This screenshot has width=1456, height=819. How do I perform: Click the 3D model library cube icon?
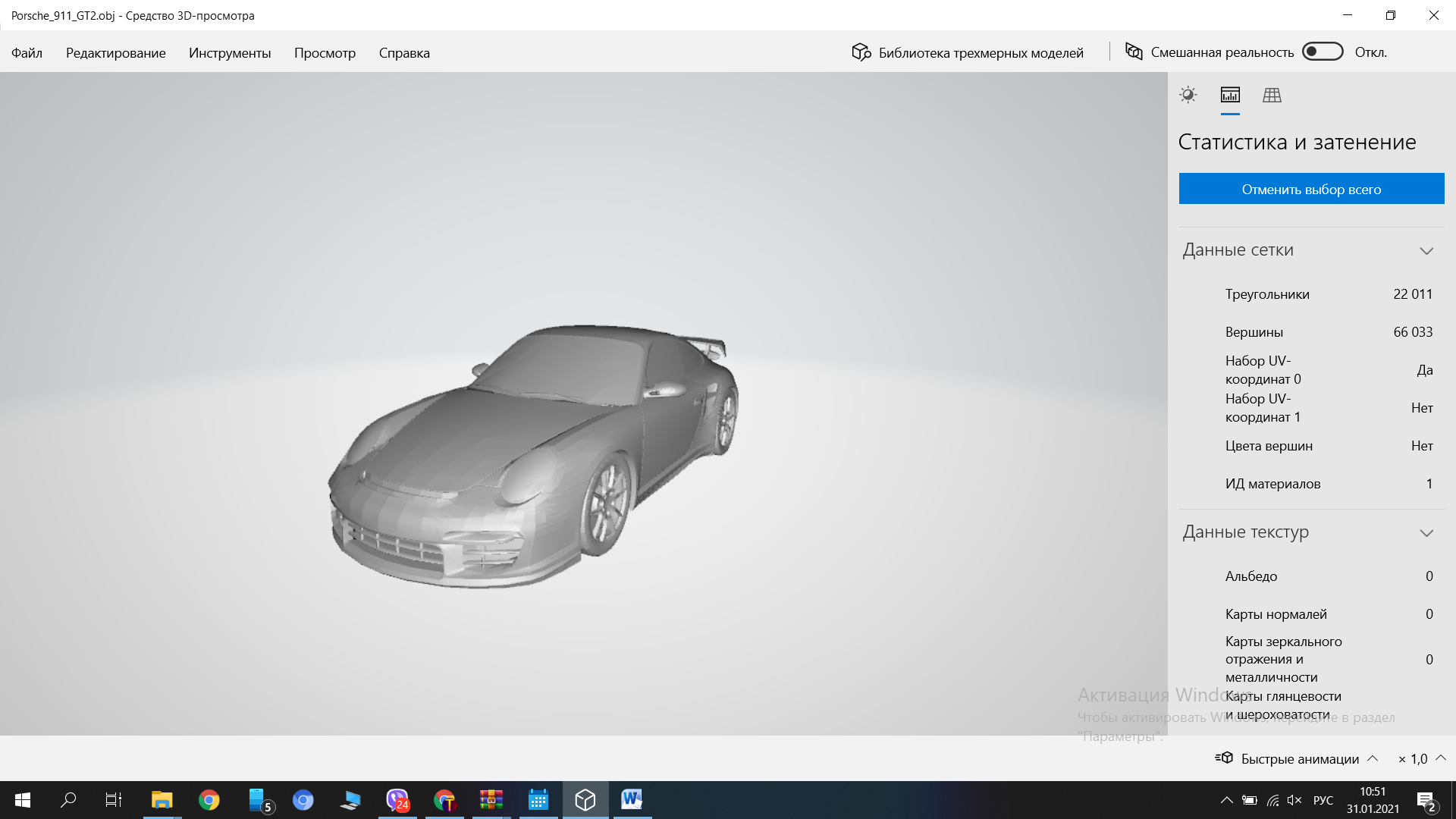[x=861, y=52]
